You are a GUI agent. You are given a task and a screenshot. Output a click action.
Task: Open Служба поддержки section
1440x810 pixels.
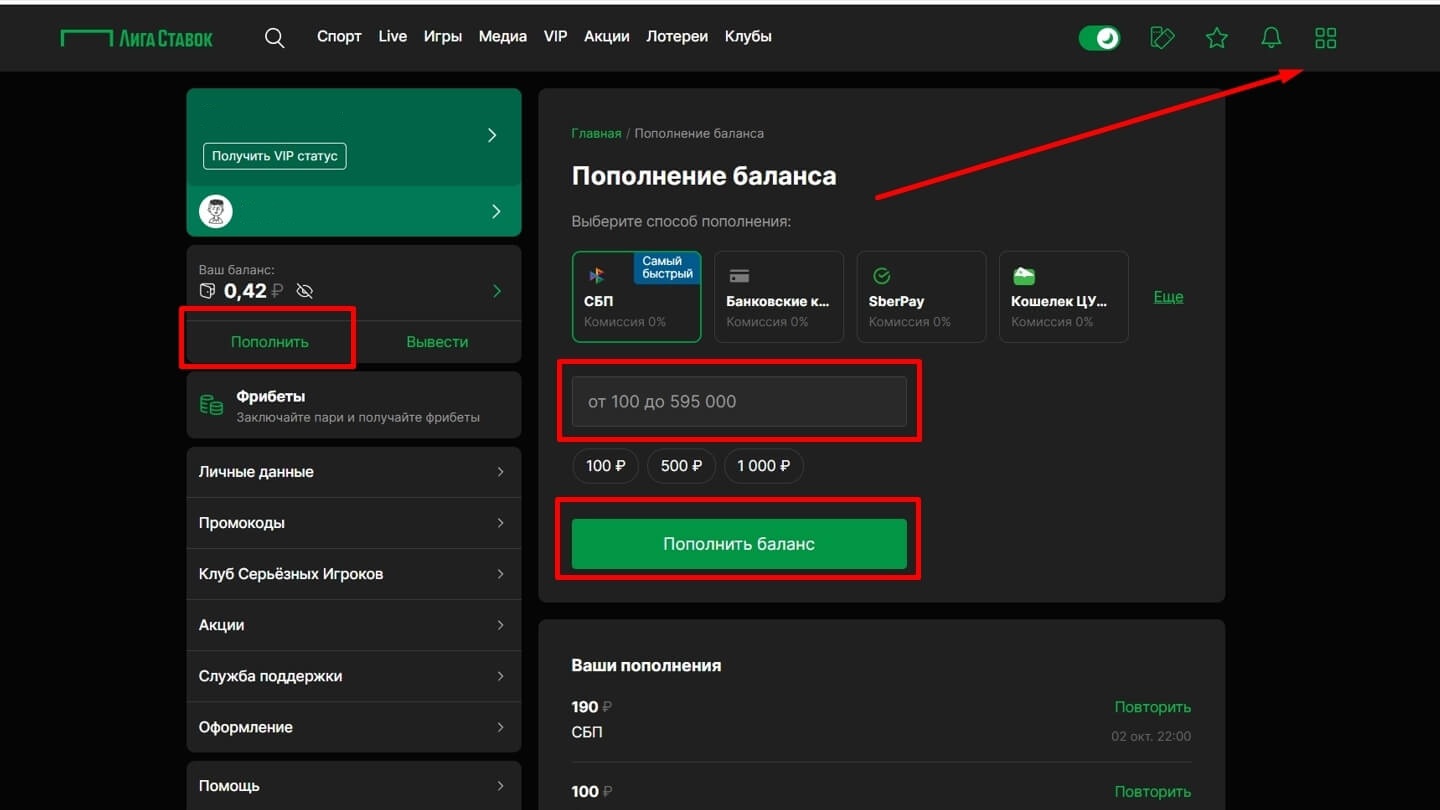point(354,676)
